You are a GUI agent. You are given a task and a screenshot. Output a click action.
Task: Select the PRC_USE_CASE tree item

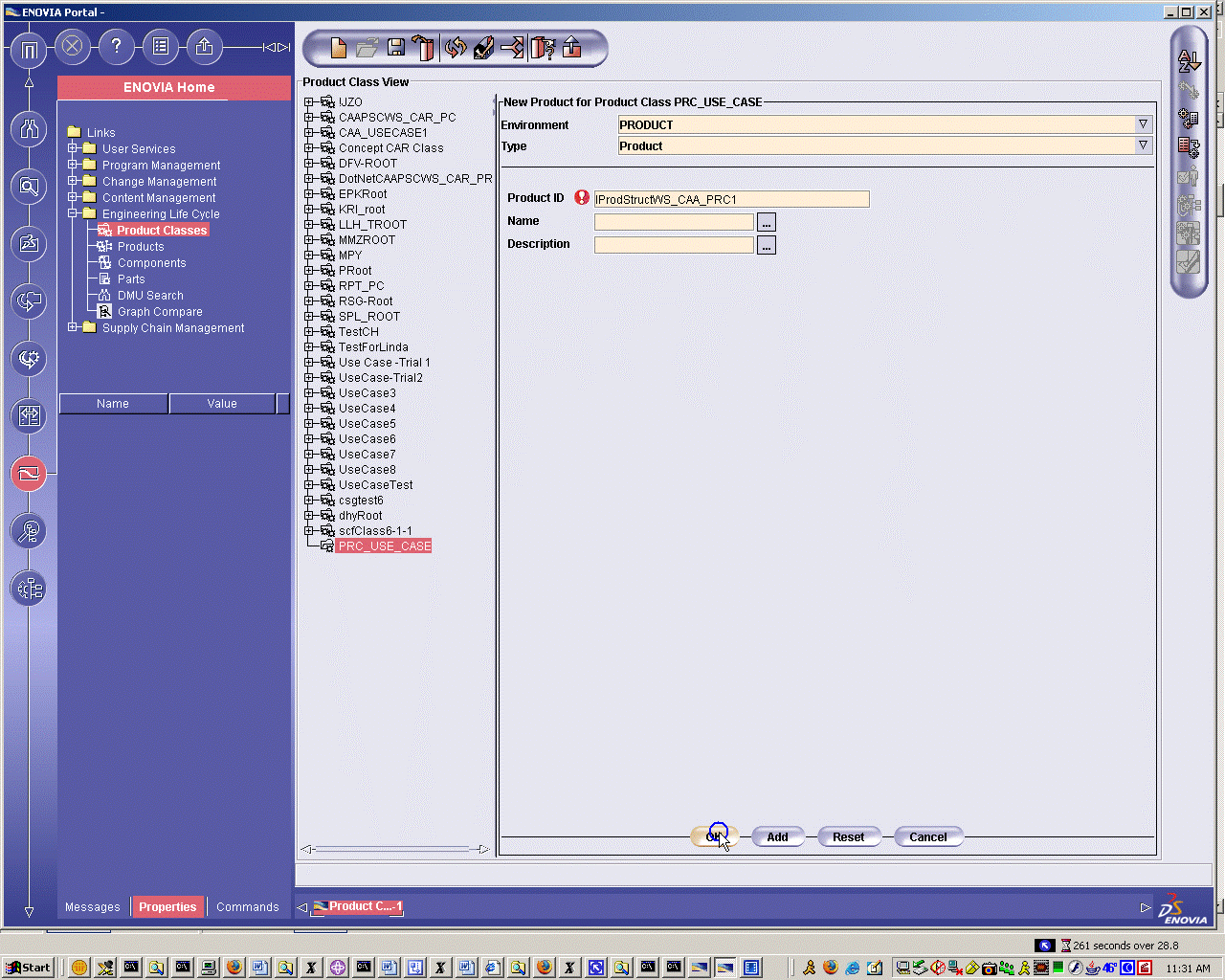385,546
